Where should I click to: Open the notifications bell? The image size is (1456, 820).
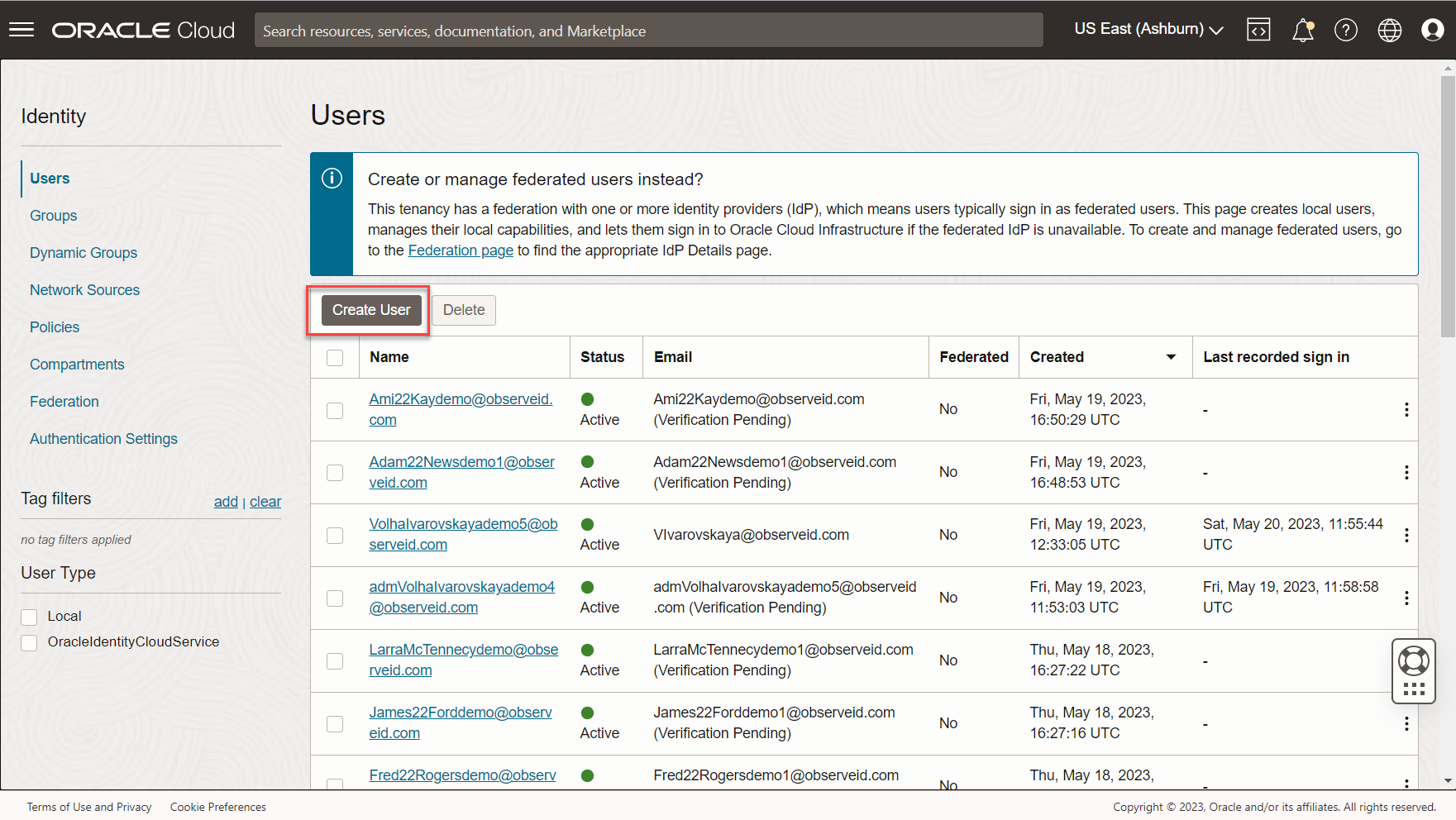point(1302,31)
